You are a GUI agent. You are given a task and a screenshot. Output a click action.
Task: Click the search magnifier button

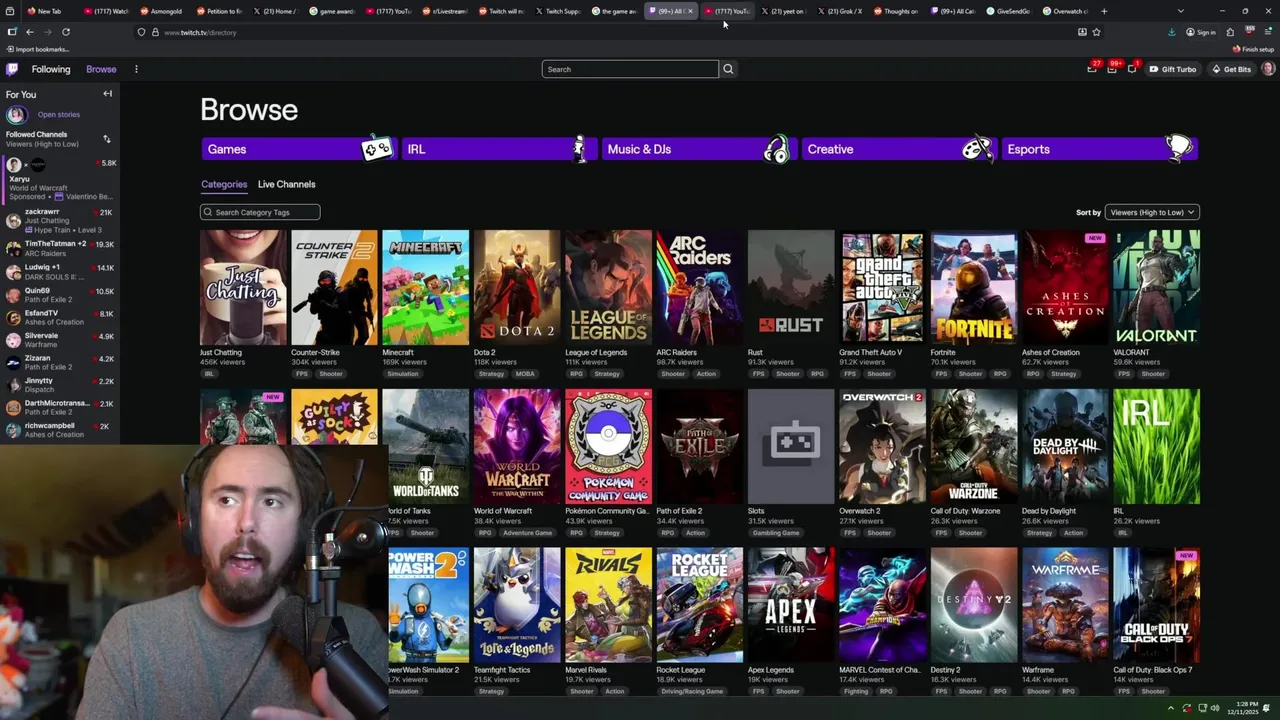(x=728, y=69)
